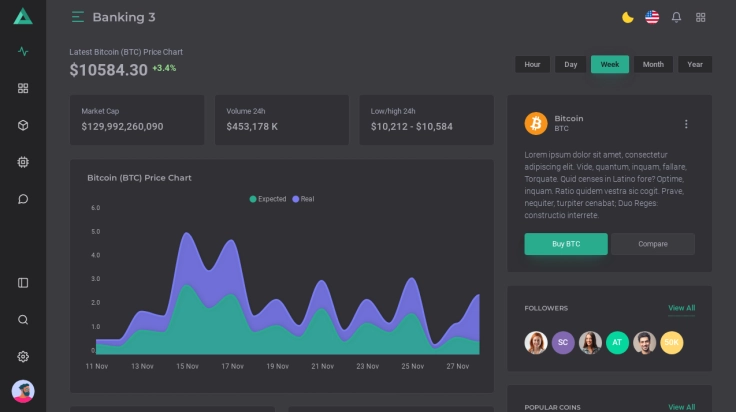Open settings gear in sidebar
Viewport: 736px width, 412px height.
[x=23, y=357]
